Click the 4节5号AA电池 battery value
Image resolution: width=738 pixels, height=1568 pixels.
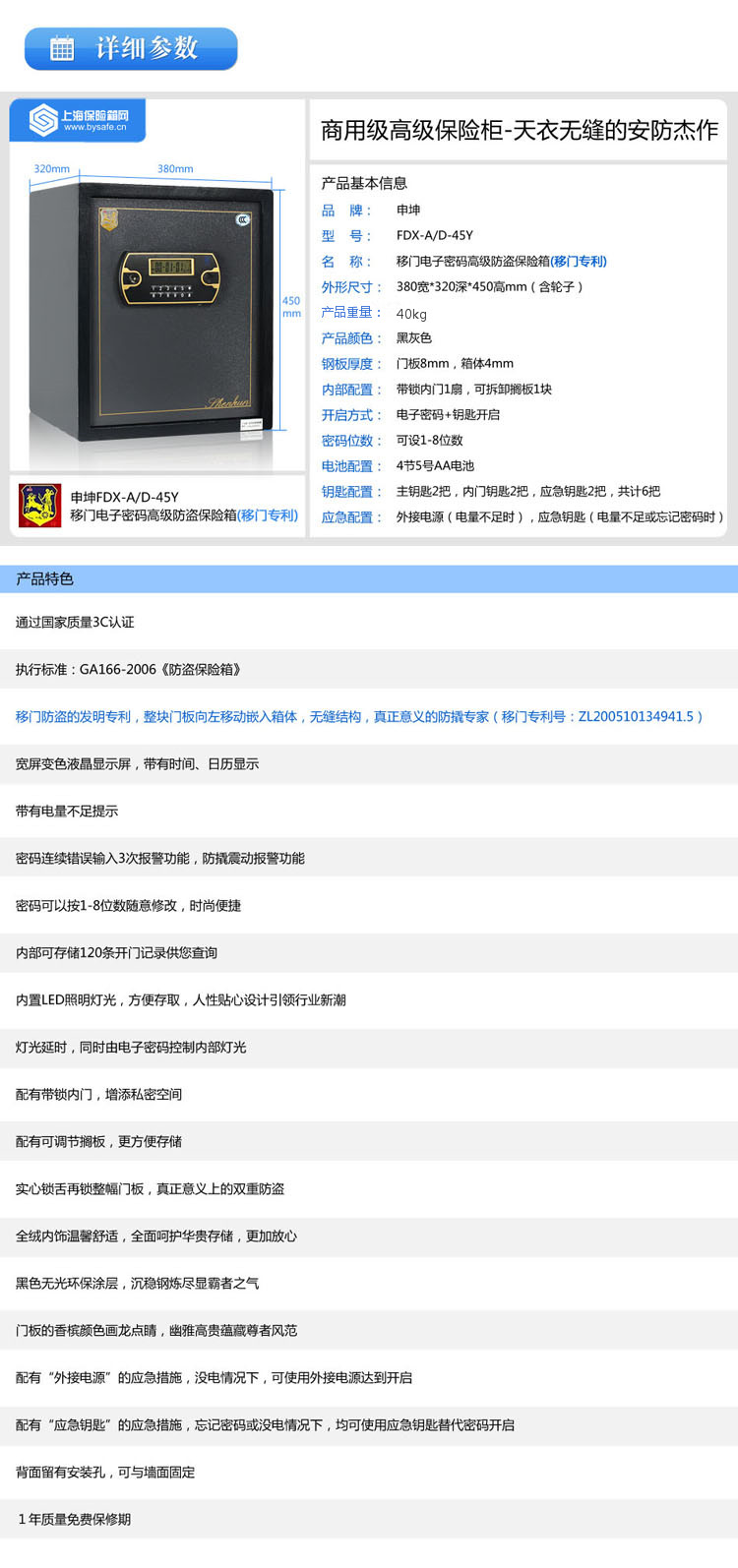point(435,465)
